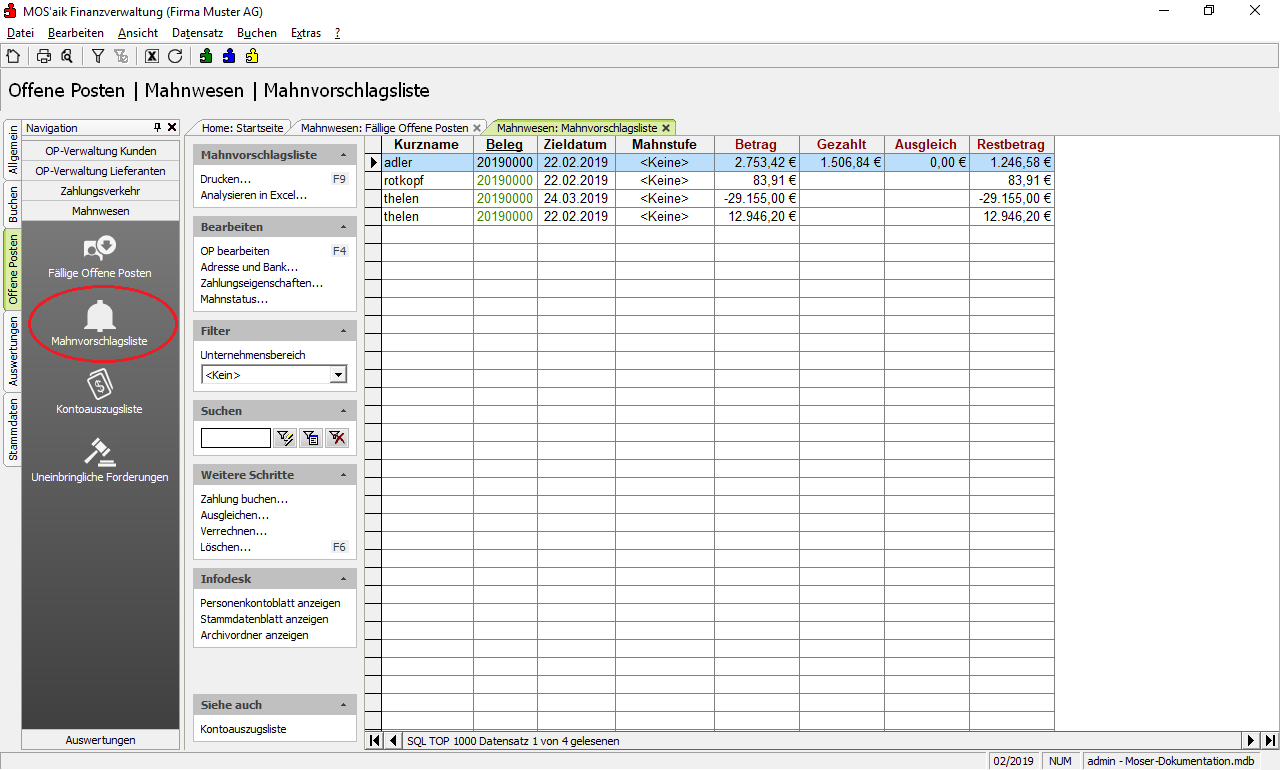Sort by Beleg column header
1280x770 pixels.
(505, 145)
